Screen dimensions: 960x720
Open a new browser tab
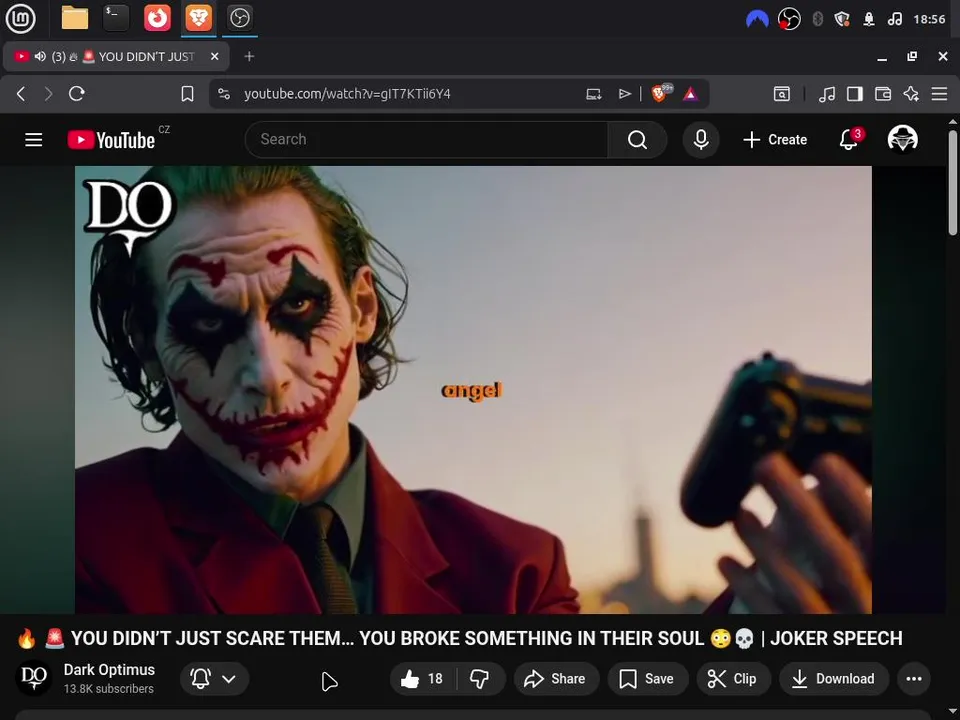pos(249,56)
